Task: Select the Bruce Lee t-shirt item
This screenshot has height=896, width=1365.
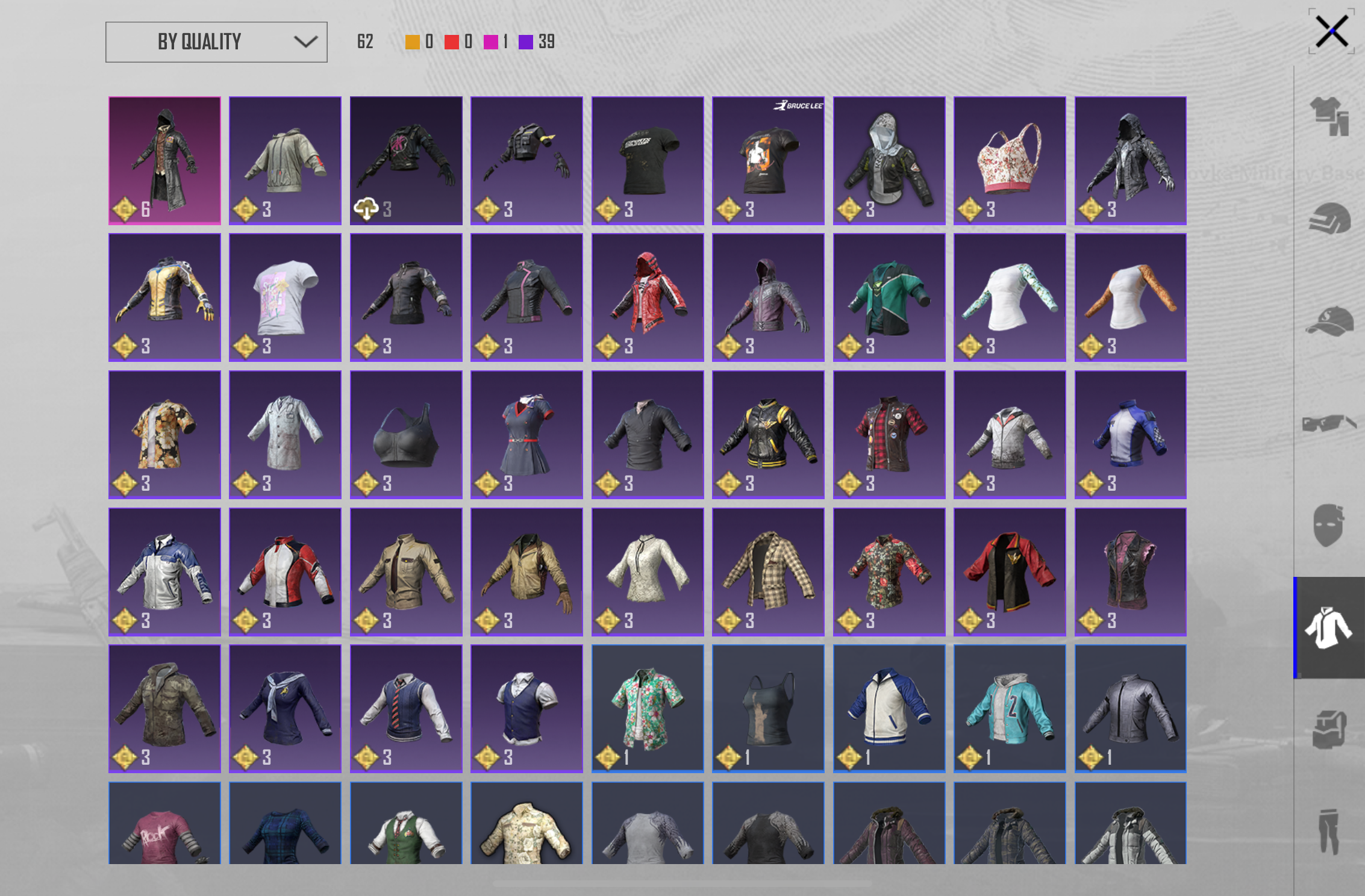Action: click(x=768, y=160)
